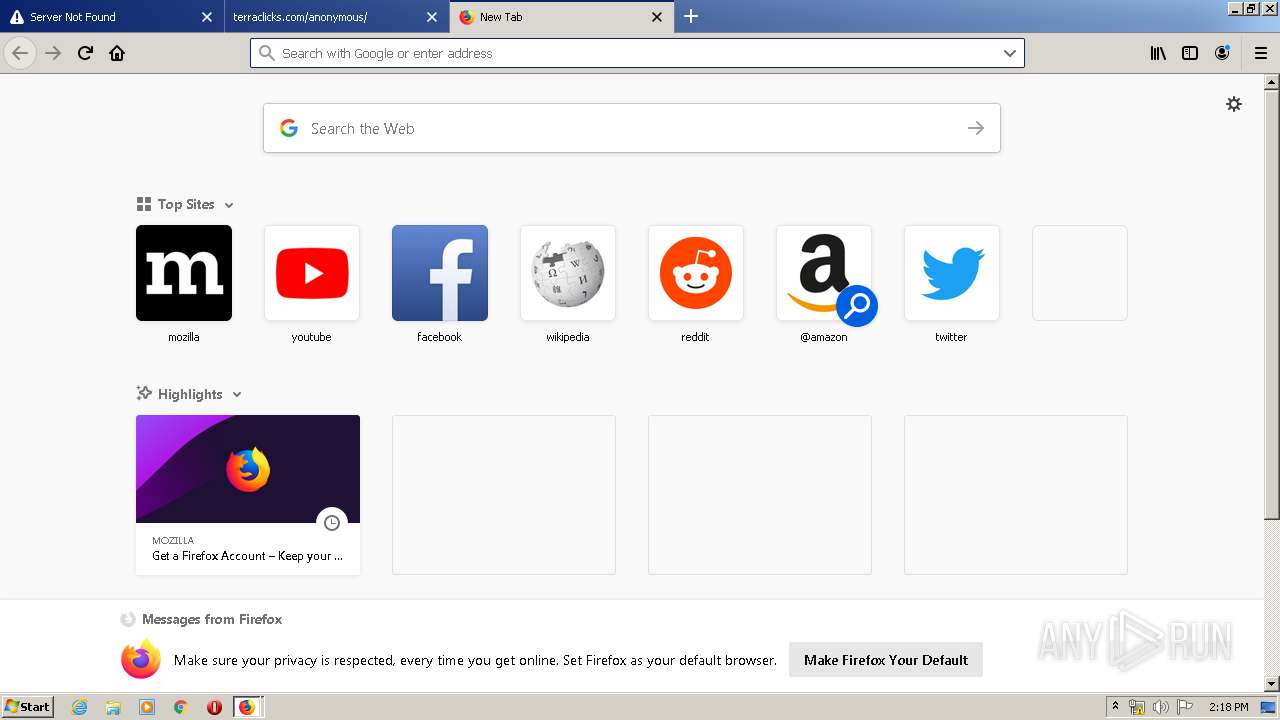This screenshot has width=1280, height=720.
Task: Focus the address bar input
Action: point(637,53)
